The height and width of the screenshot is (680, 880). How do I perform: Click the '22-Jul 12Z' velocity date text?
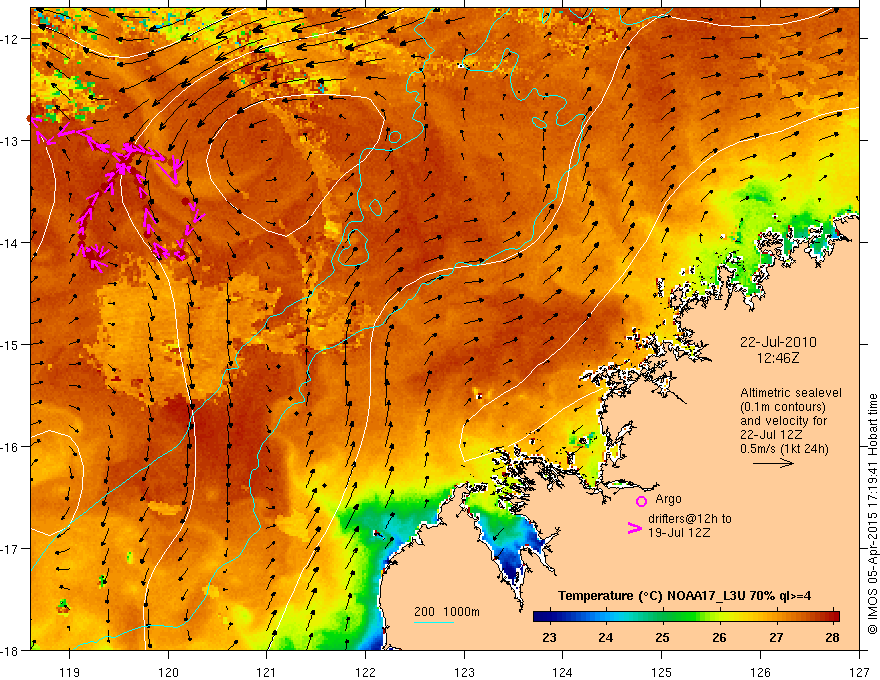click(771, 435)
